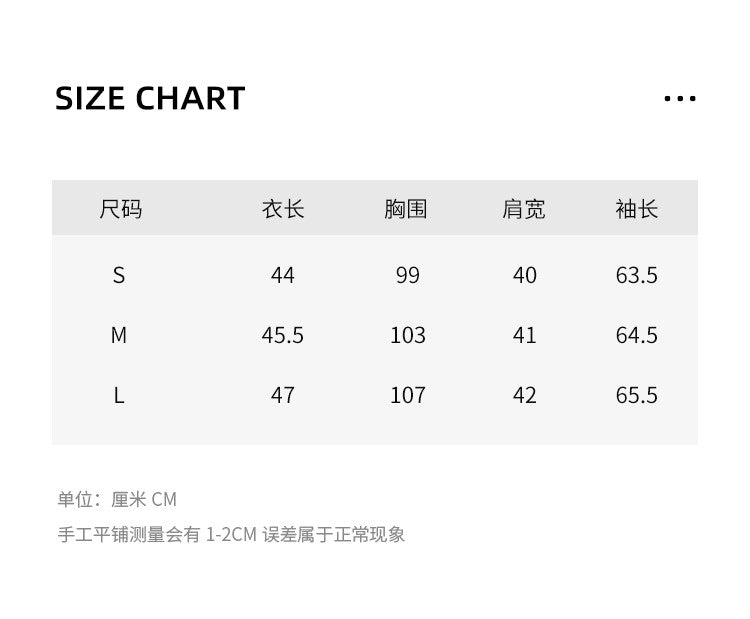Click sleeve length value 65.5
This screenshot has height=619, width=750.
click(x=637, y=395)
